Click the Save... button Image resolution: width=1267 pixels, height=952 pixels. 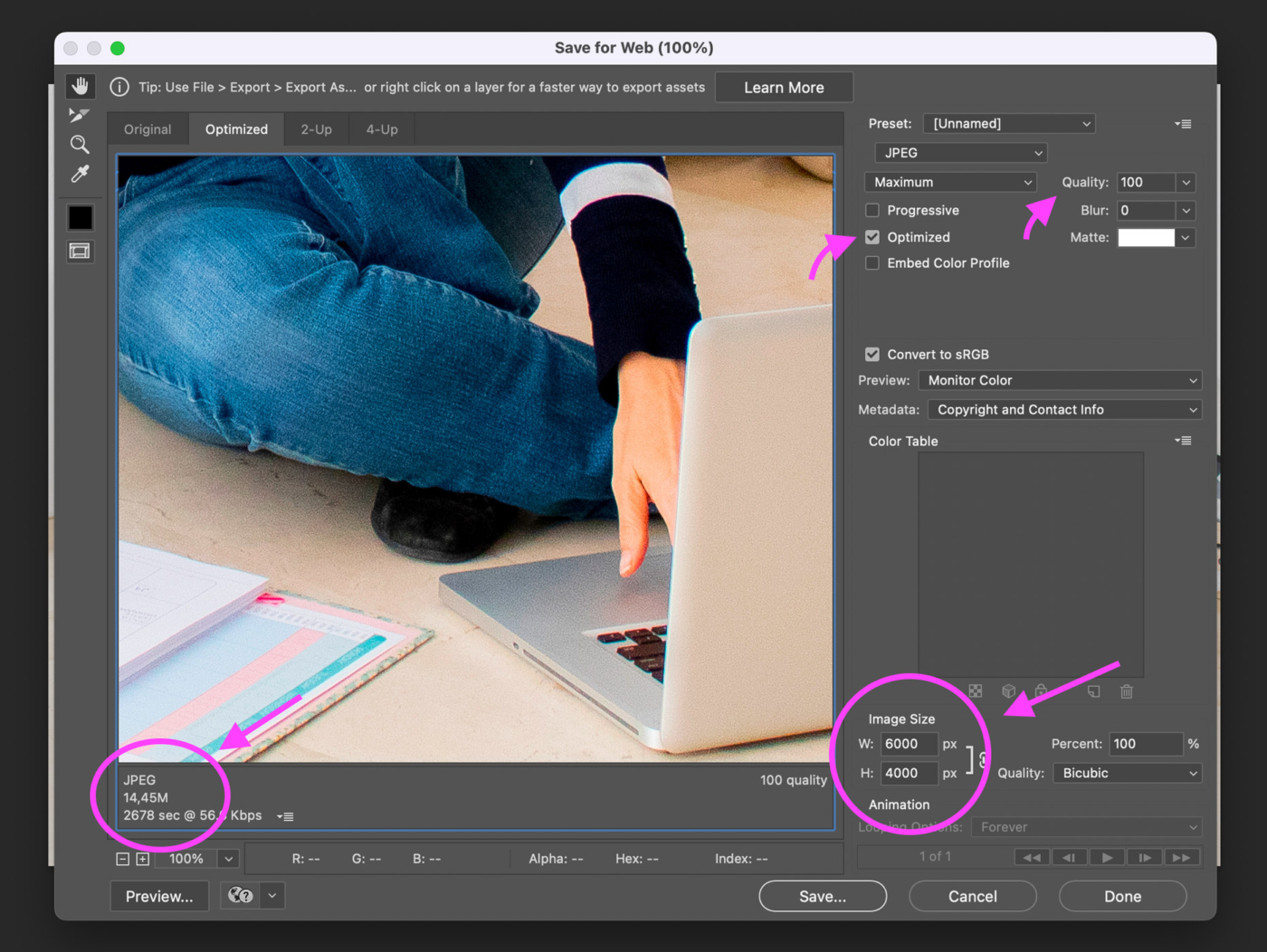(x=822, y=896)
